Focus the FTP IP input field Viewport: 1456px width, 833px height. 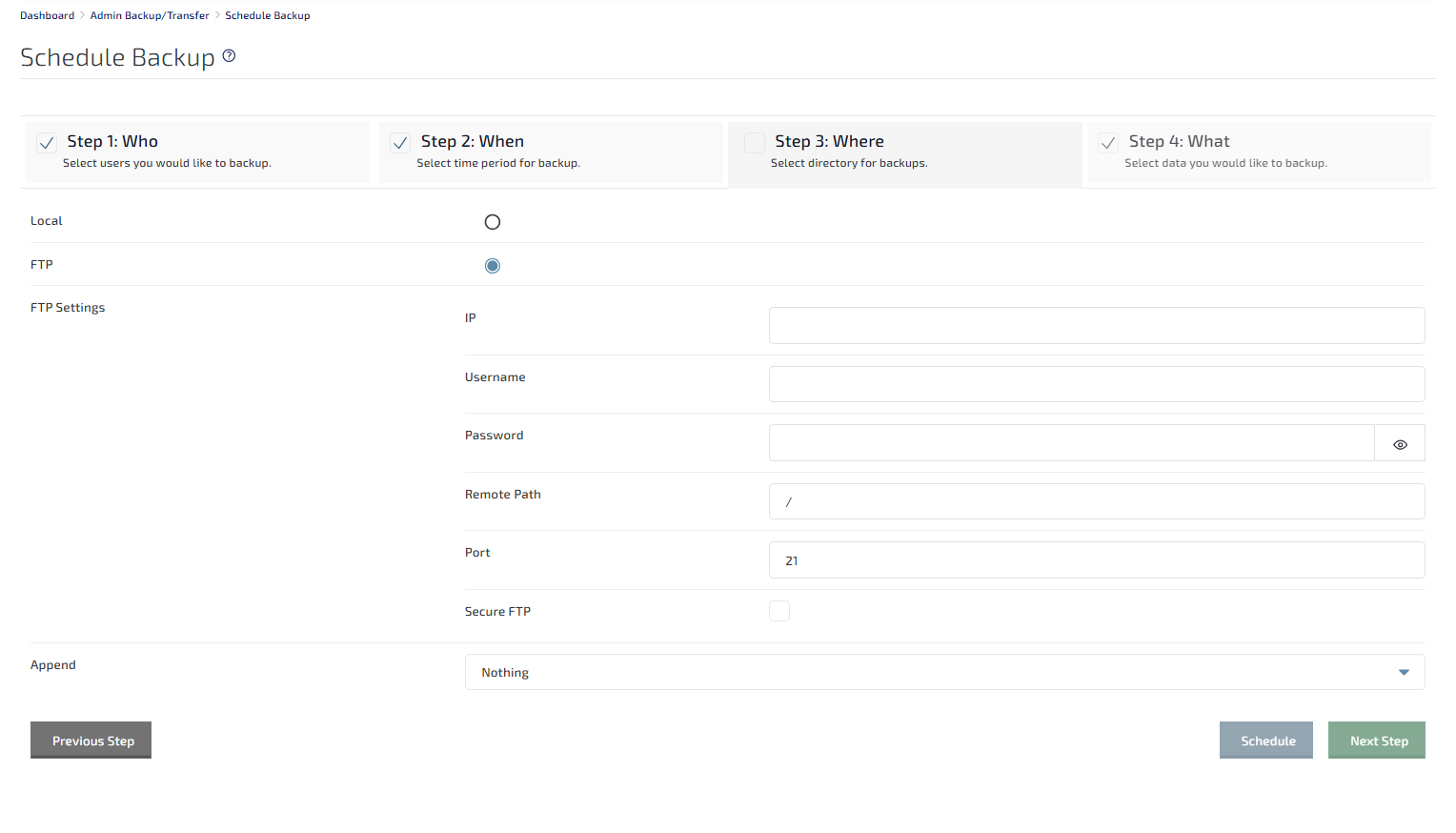[x=1096, y=326]
